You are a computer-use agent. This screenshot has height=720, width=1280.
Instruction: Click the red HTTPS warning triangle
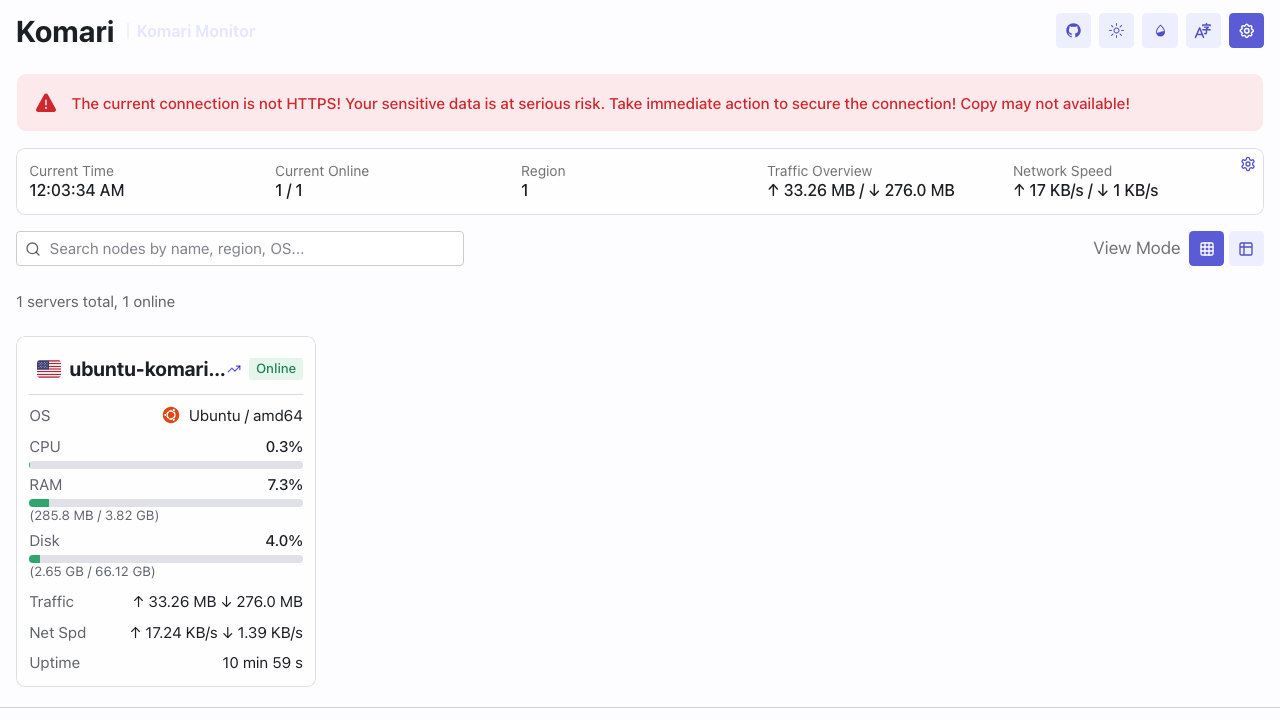pyautogui.click(x=46, y=103)
